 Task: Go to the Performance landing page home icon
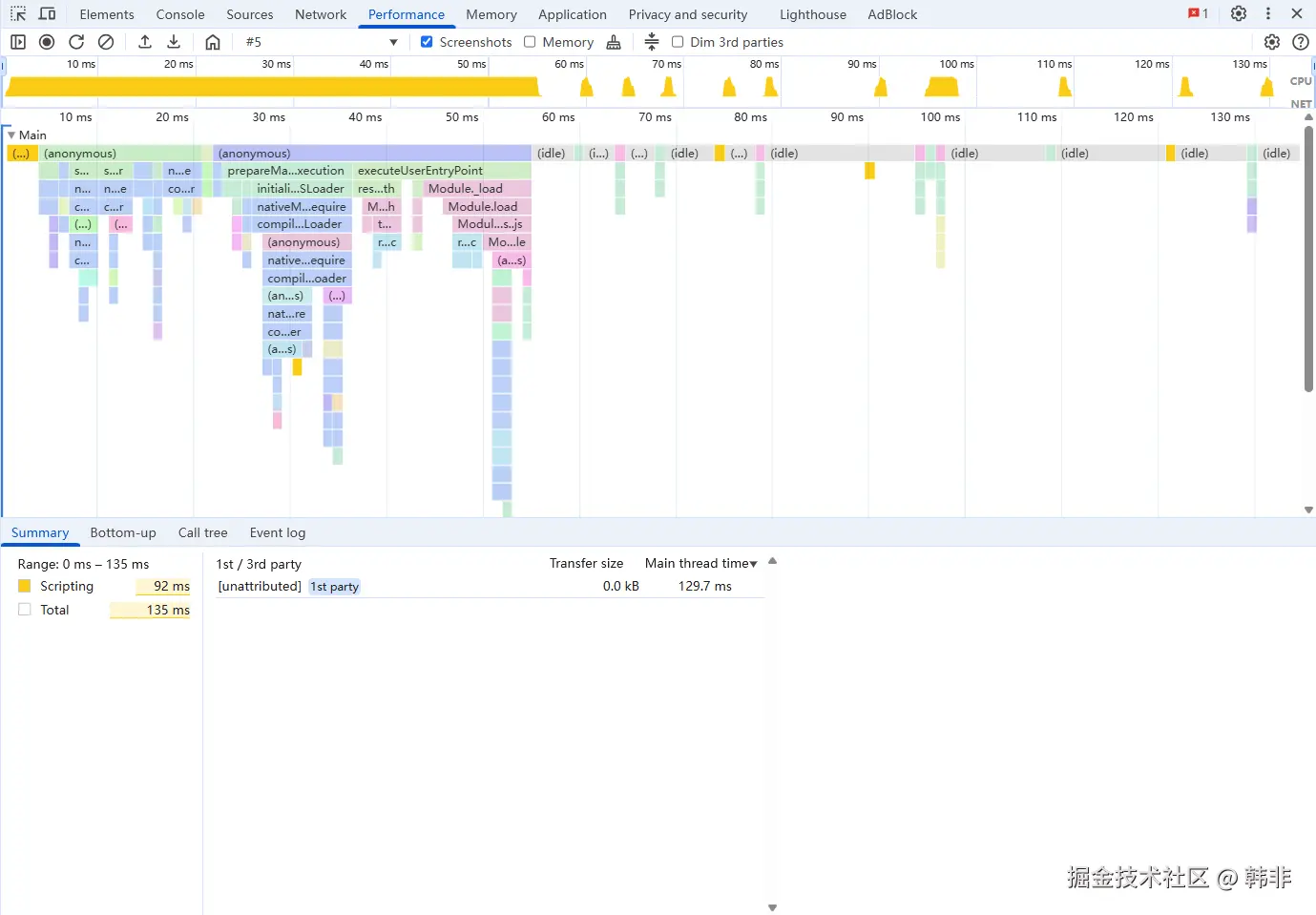pyautogui.click(x=213, y=42)
